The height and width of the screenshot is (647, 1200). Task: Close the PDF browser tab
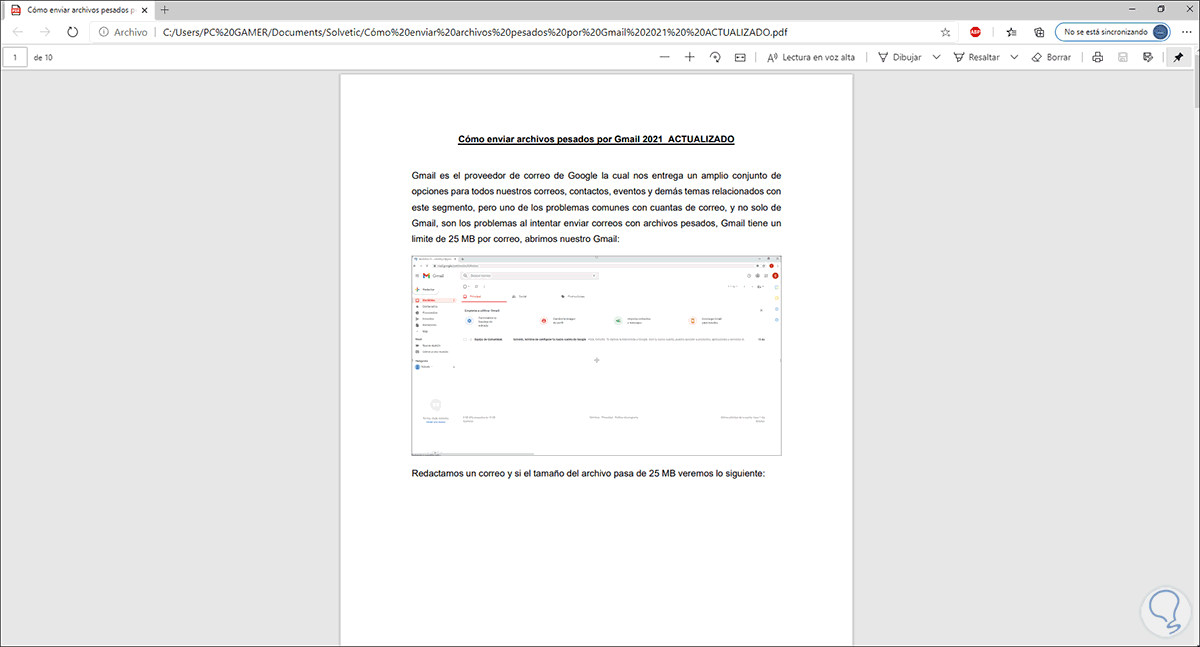pos(143,10)
